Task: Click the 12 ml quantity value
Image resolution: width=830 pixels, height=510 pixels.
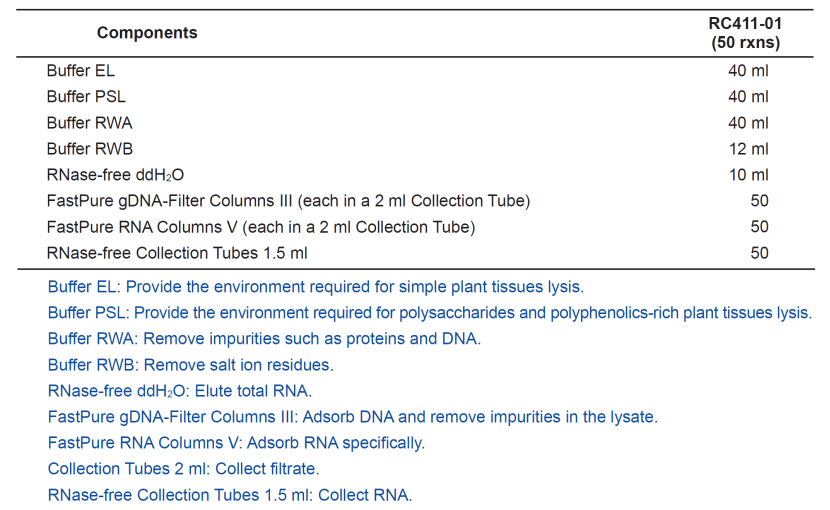Action: pyautogui.click(x=748, y=149)
